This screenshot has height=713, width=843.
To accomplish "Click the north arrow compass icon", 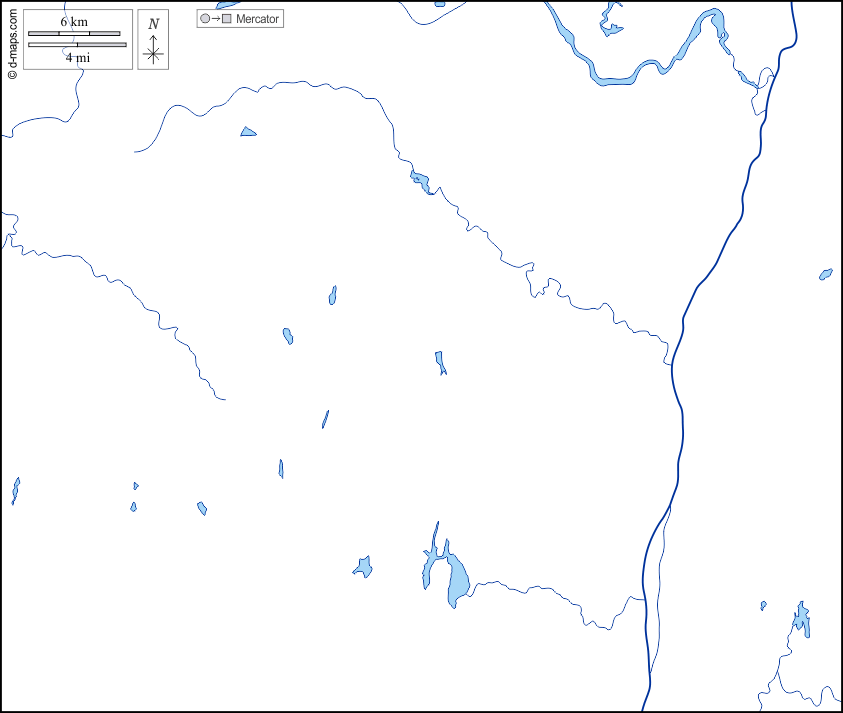I will pyautogui.click(x=153, y=40).
